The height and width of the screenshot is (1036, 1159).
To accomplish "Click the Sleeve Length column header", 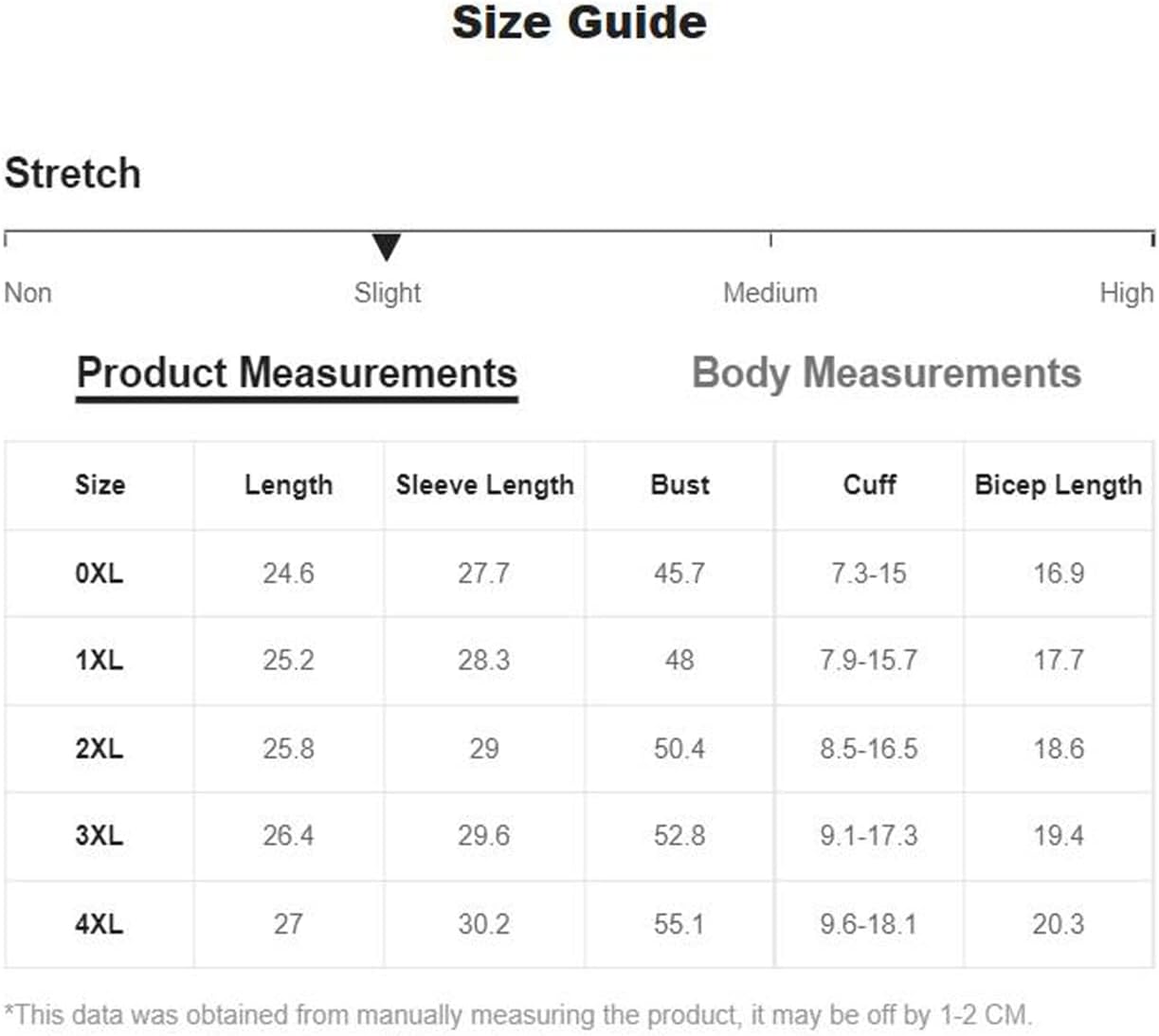I will [x=484, y=485].
